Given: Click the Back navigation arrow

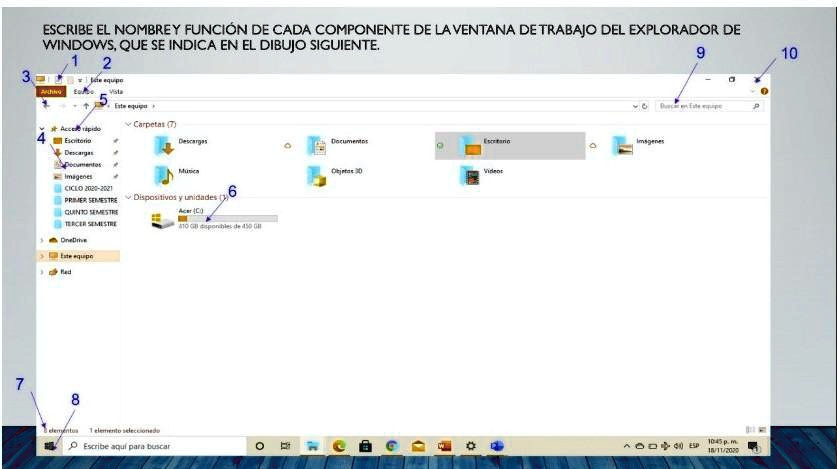Looking at the screenshot, I should [x=46, y=106].
